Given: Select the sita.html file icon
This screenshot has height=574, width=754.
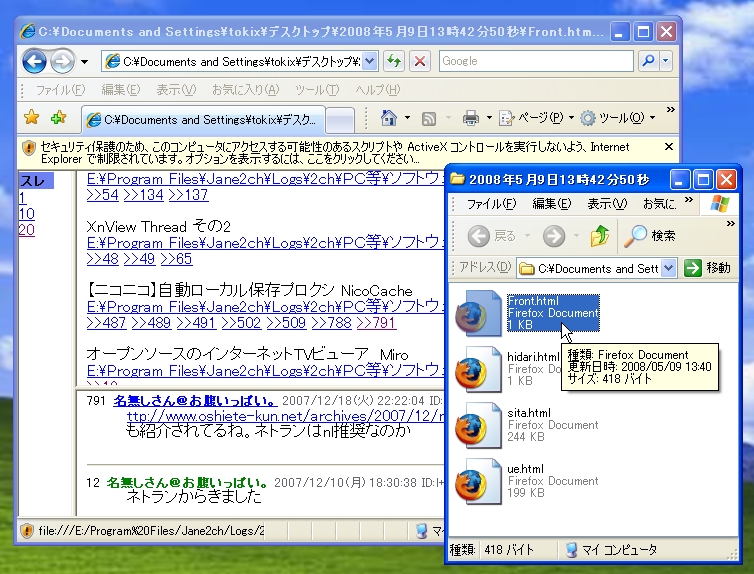Looking at the screenshot, I should [x=478, y=425].
